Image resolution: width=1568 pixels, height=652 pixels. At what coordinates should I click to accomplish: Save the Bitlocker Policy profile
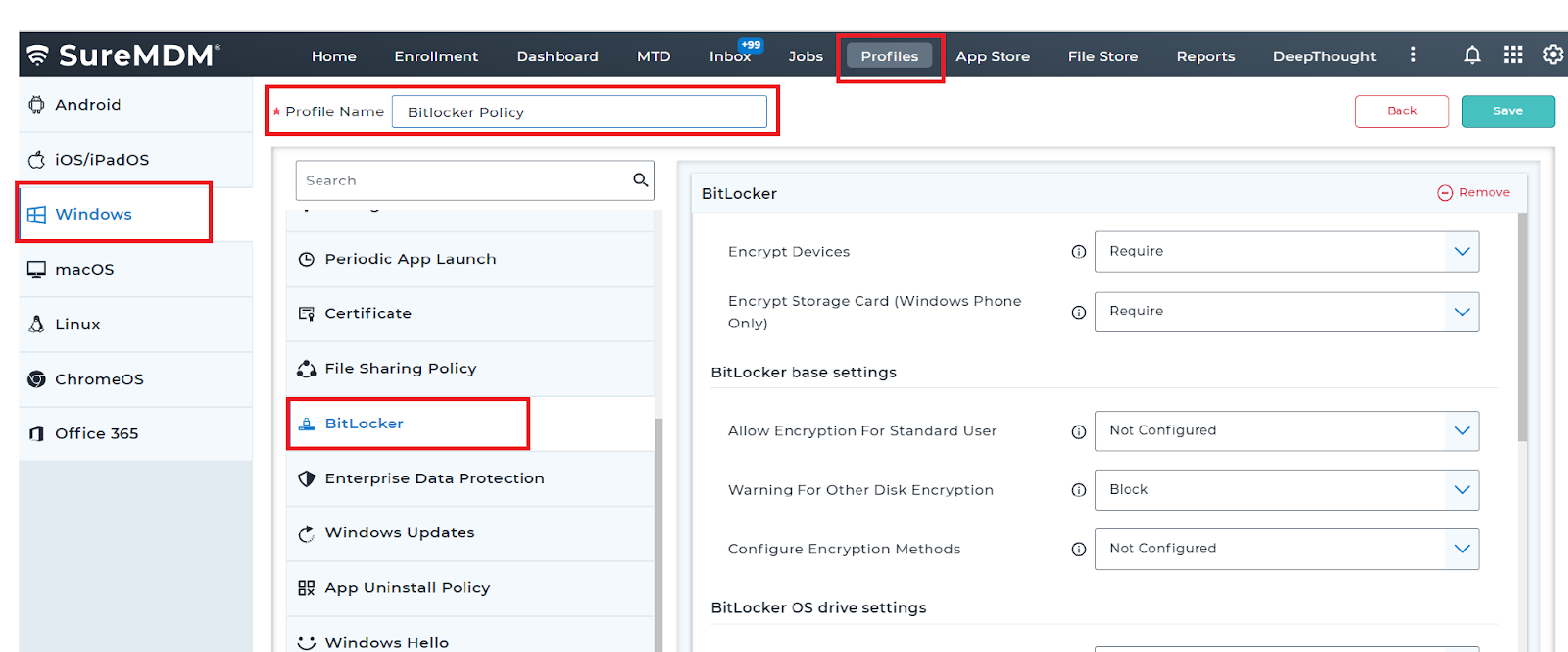(1508, 111)
